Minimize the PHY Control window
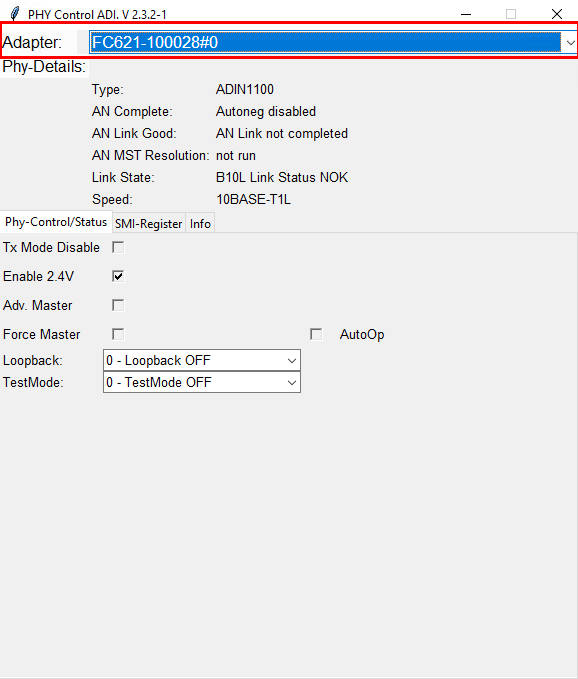 (x=466, y=14)
